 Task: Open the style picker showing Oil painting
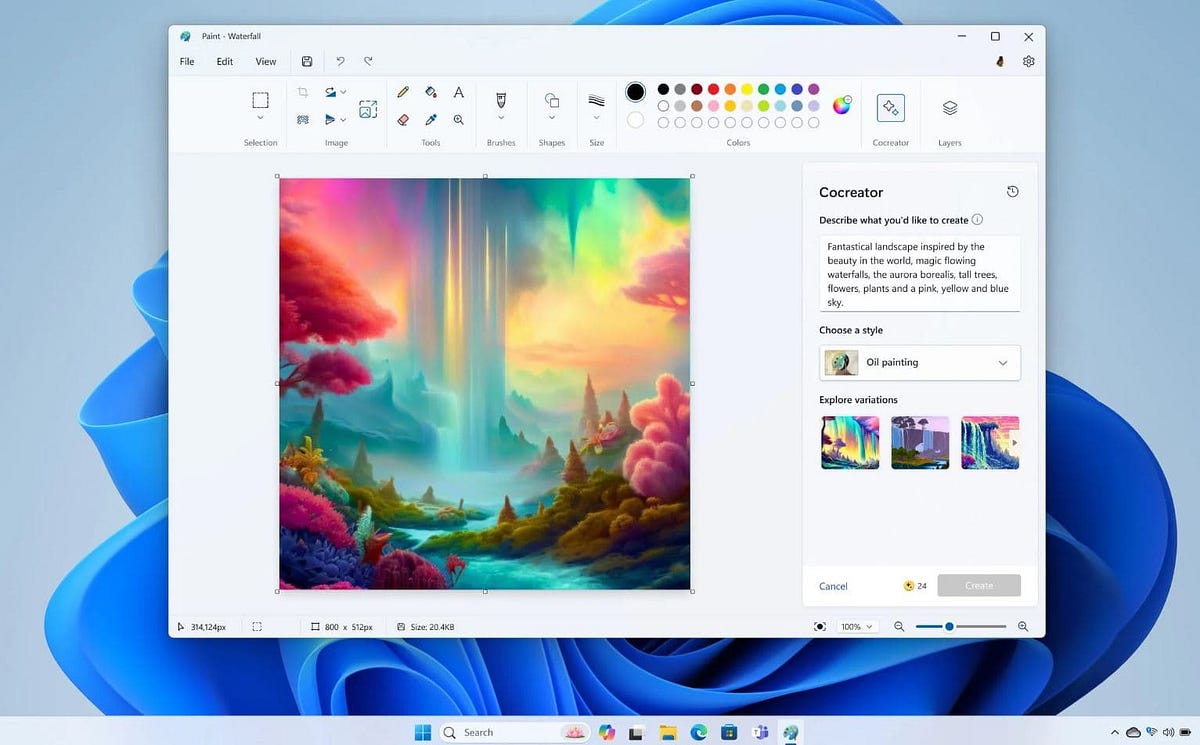(x=918, y=362)
